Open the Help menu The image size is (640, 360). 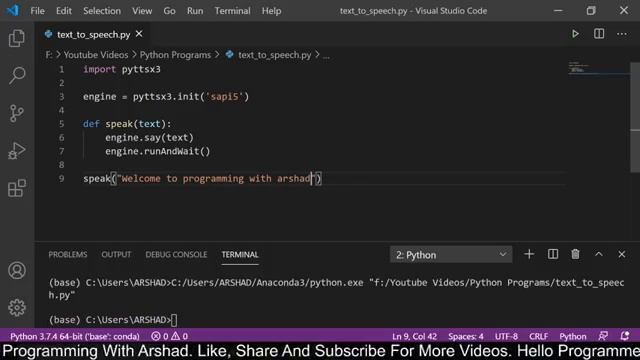click(271, 11)
